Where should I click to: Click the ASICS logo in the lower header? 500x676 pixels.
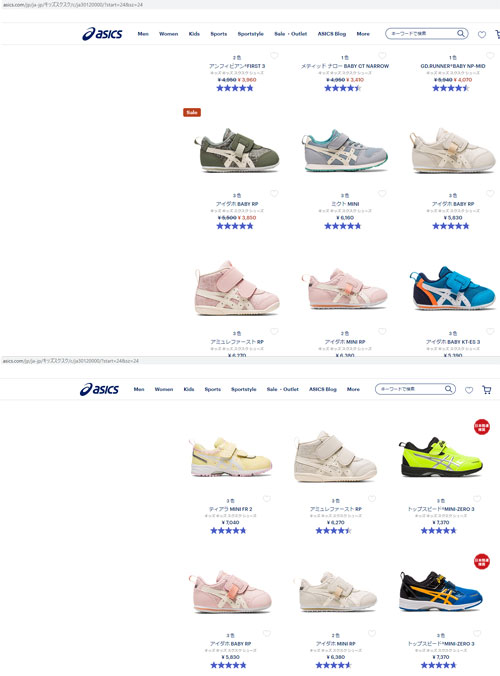pos(99,389)
